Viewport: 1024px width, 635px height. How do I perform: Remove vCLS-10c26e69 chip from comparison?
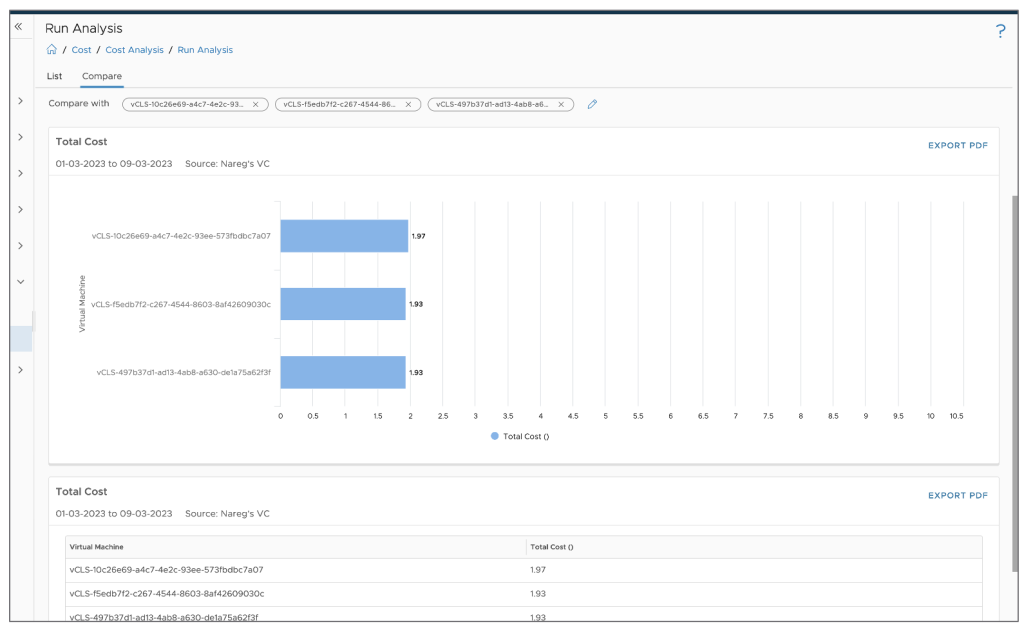click(255, 104)
